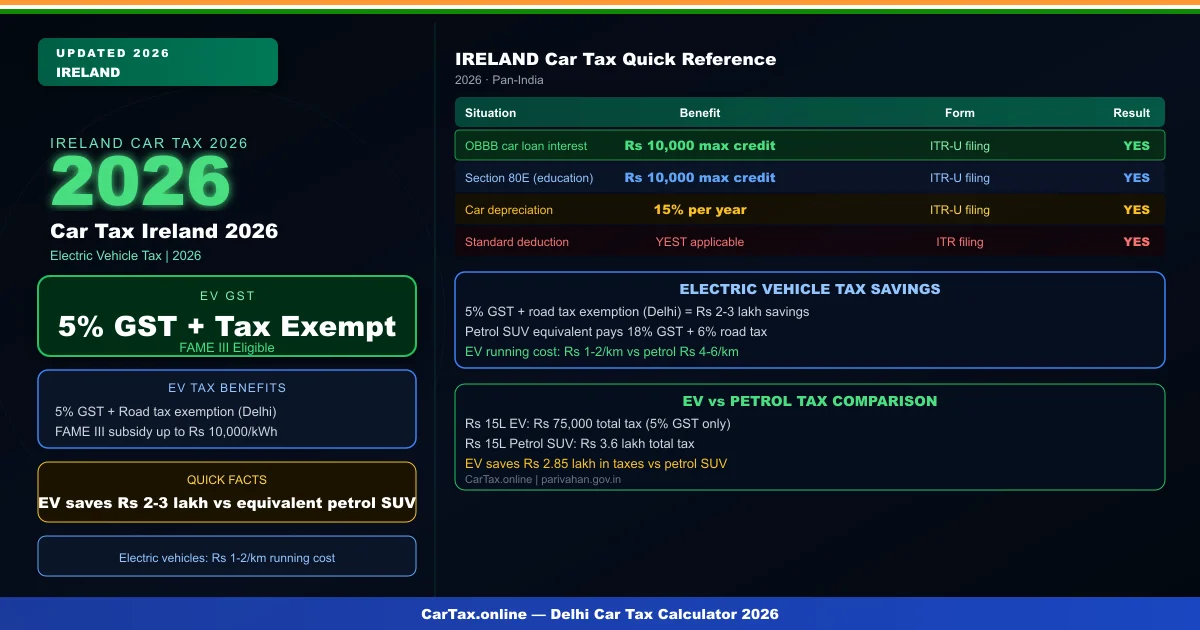
Task: Click YES result in Standard deduction row
Action: (1137, 242)
